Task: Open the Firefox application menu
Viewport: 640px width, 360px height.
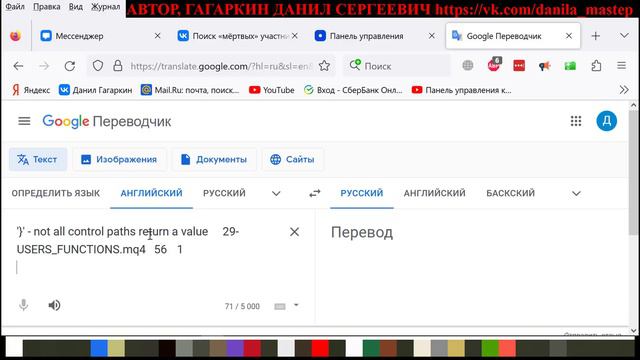Action: 622,65
